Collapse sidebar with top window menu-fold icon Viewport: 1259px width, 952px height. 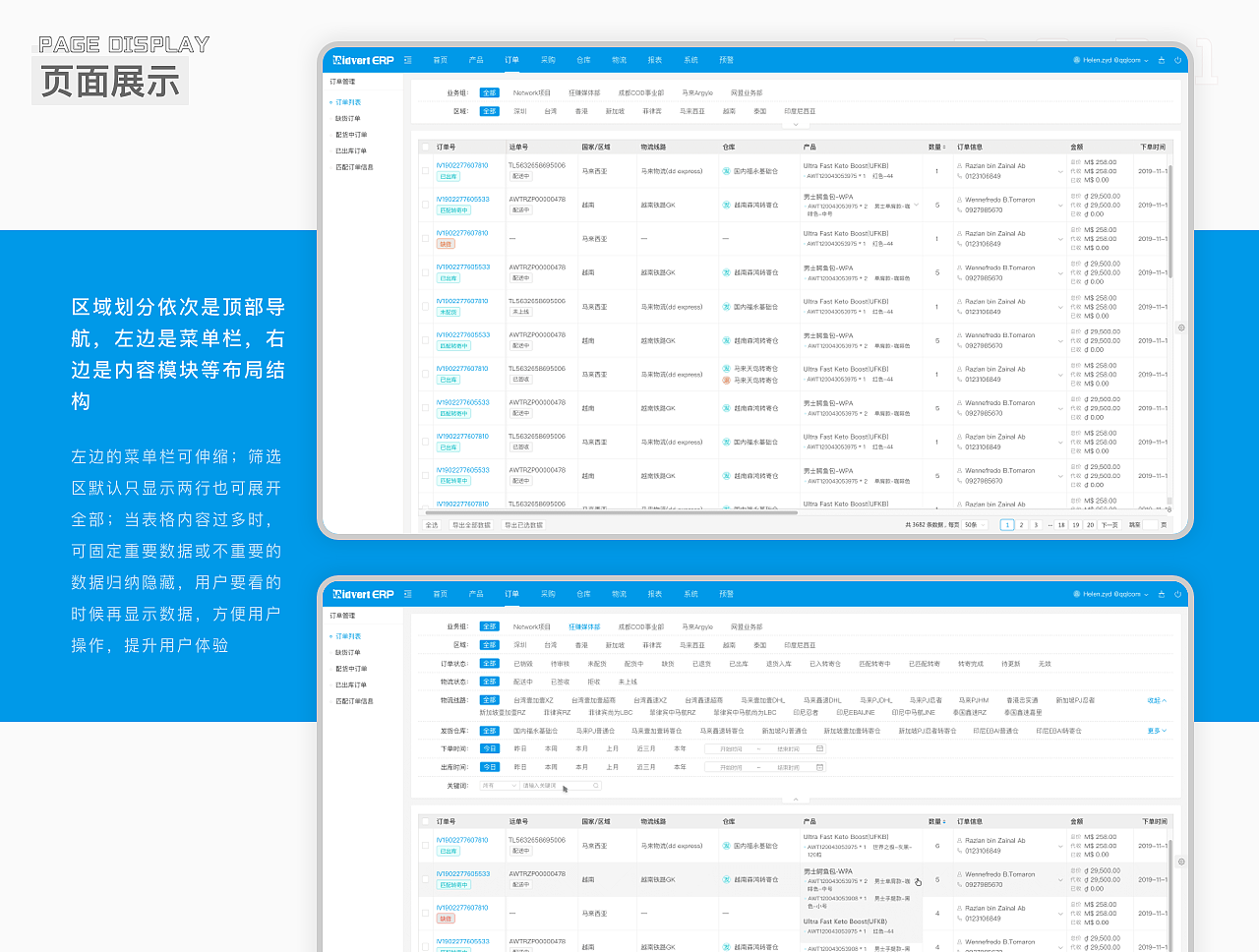[x=407, y=60]
